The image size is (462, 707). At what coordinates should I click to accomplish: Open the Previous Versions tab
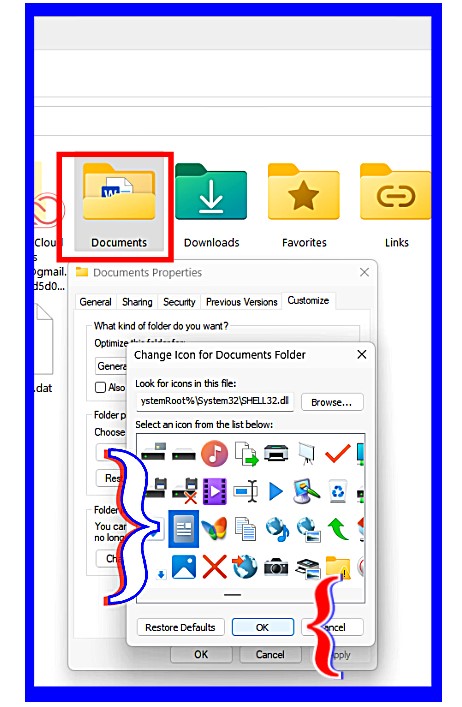tap(242, 302)
